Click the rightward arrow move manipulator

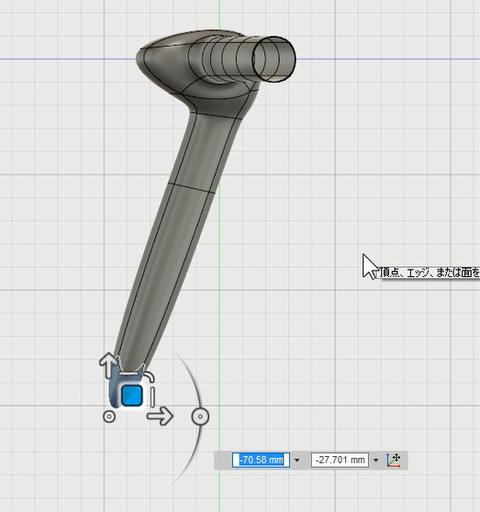click(x=160, y=416)
